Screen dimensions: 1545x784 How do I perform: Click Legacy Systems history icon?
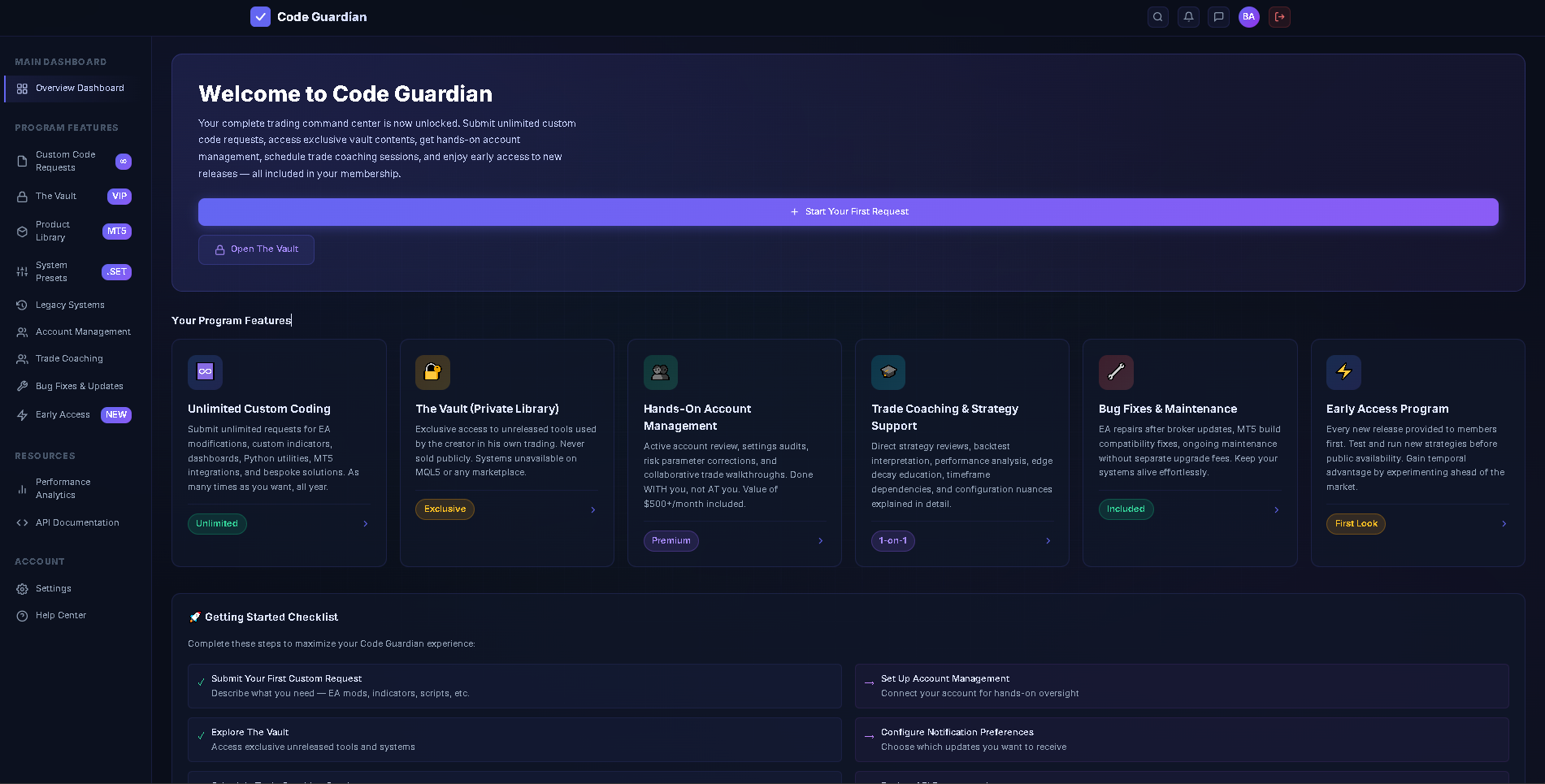[x=22, y=305]
